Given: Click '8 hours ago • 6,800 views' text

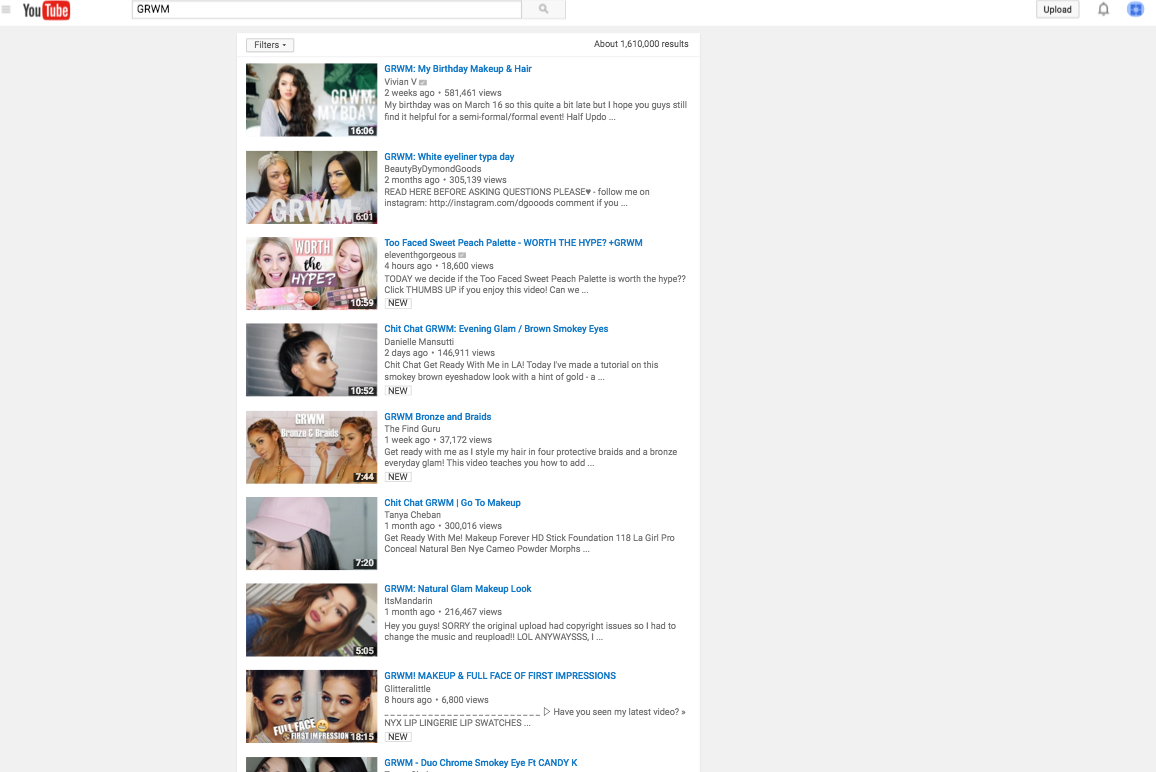Looking at the screenshot, I should click(436, 700).
